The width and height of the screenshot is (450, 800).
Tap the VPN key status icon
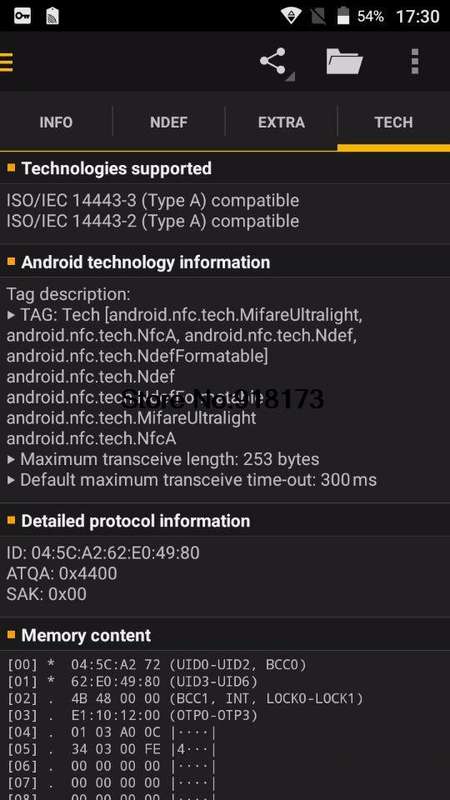pos(22,16)
